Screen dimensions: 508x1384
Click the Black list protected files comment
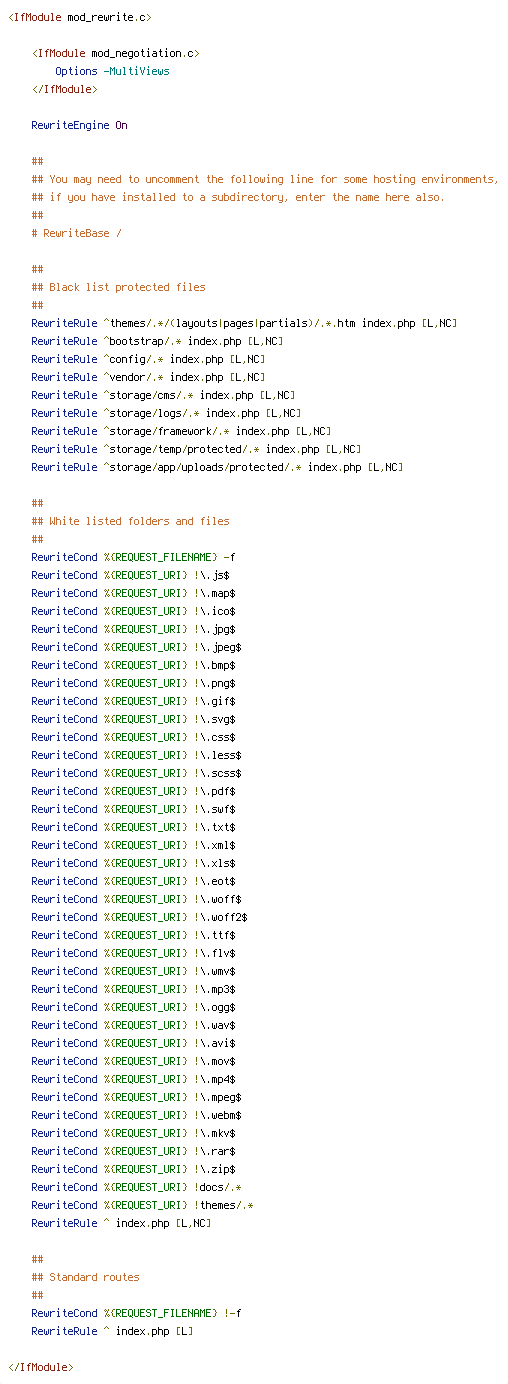point(118,287)
